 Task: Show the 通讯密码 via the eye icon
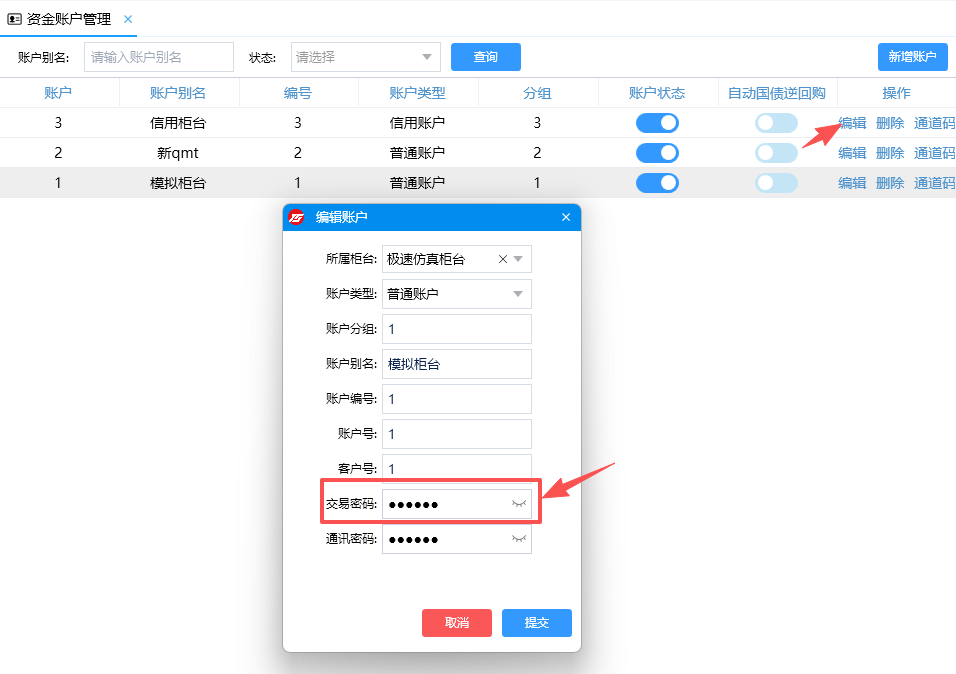[x=521, y=539]
